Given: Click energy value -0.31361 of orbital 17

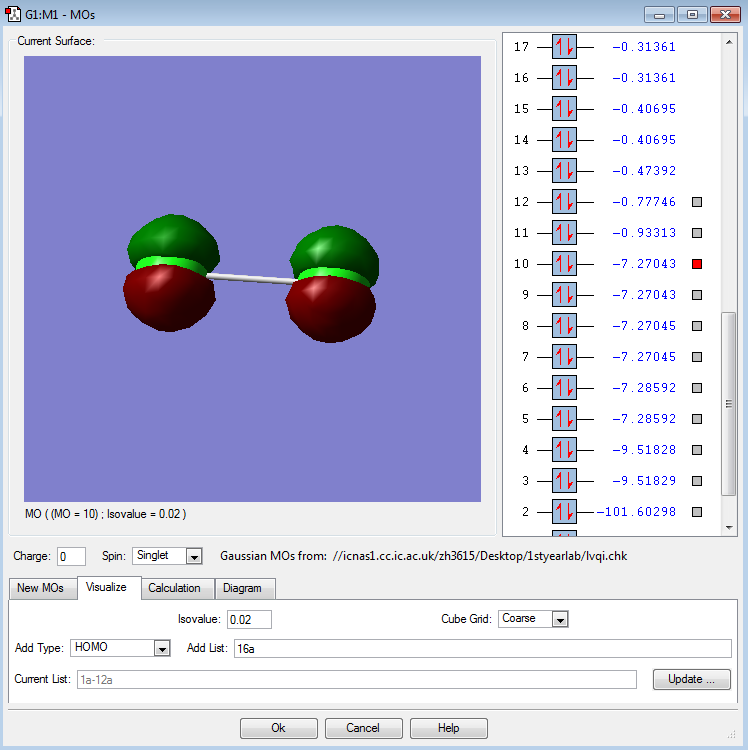Looking at the screenshot, I should (644, 47).
